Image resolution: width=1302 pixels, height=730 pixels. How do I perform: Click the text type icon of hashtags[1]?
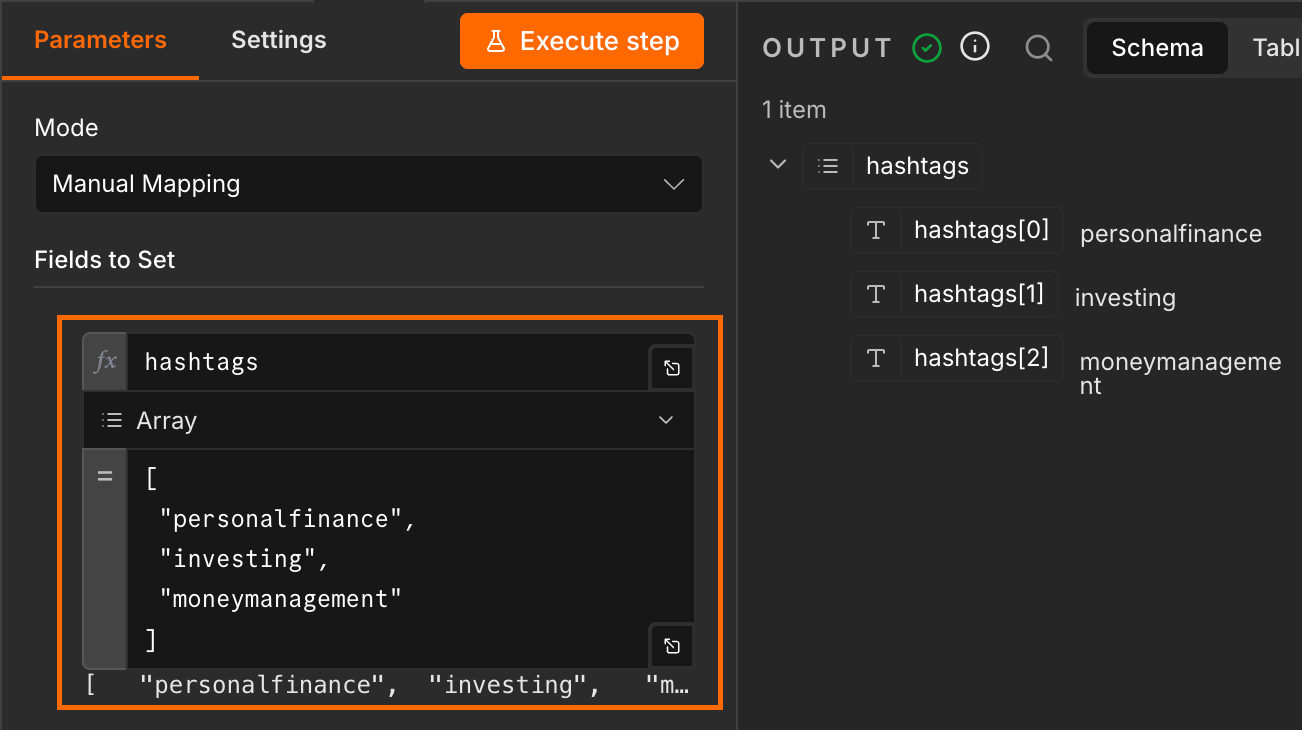pos(876,295)
